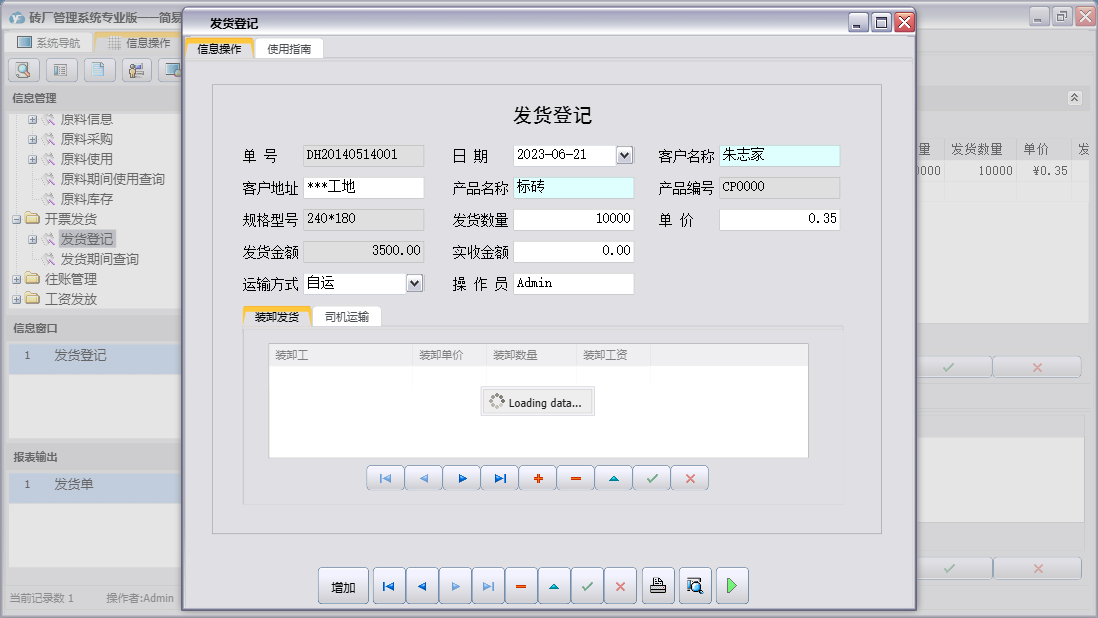Open the 日期 date picker dropdown
The width and height of the screenshot is (1098, 618).
(625, 156)
